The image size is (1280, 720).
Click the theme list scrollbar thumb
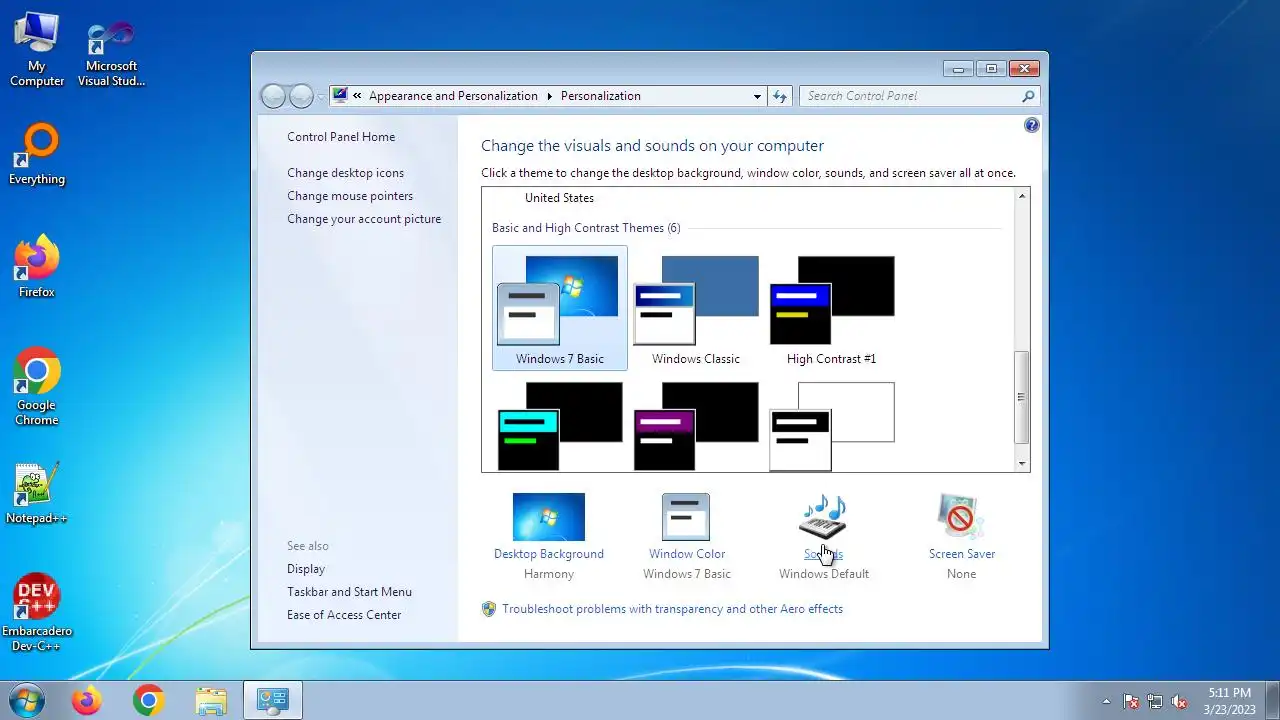[1021, 397]
